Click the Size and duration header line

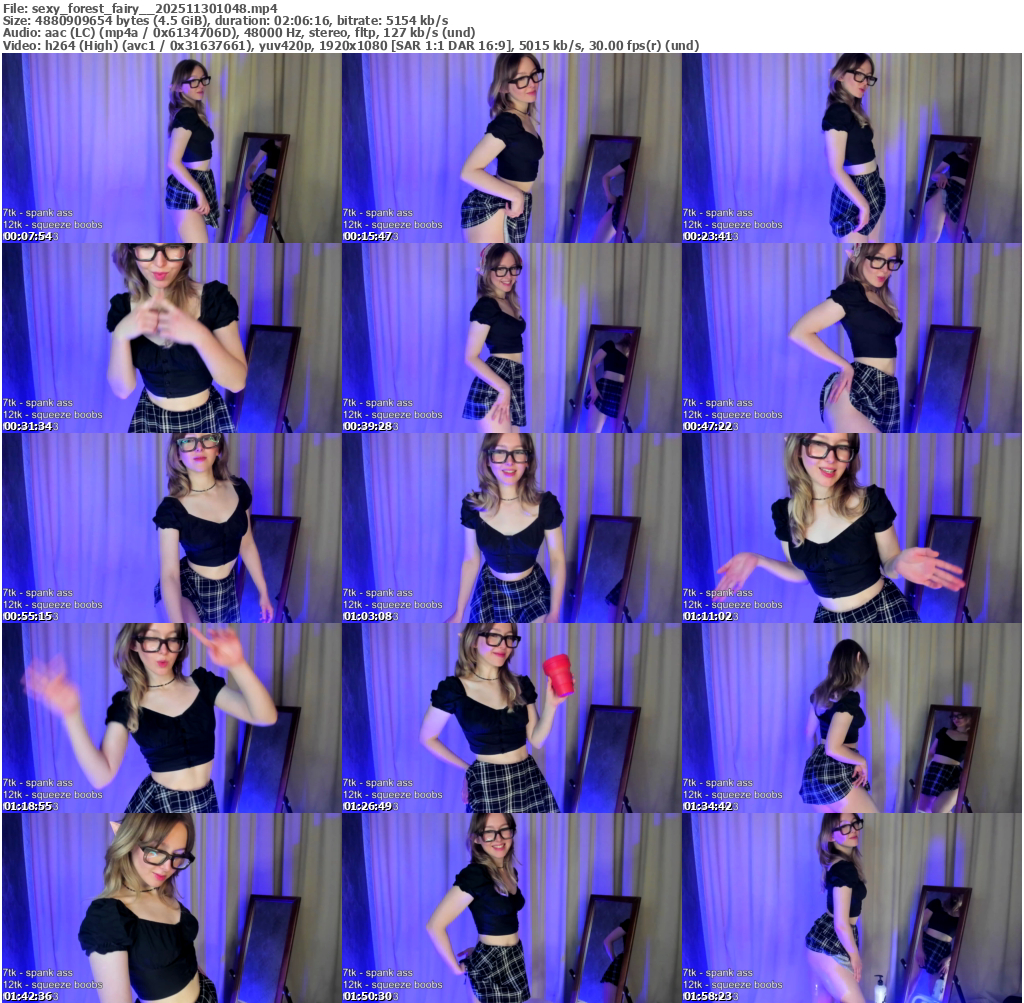tap(225, 21)
